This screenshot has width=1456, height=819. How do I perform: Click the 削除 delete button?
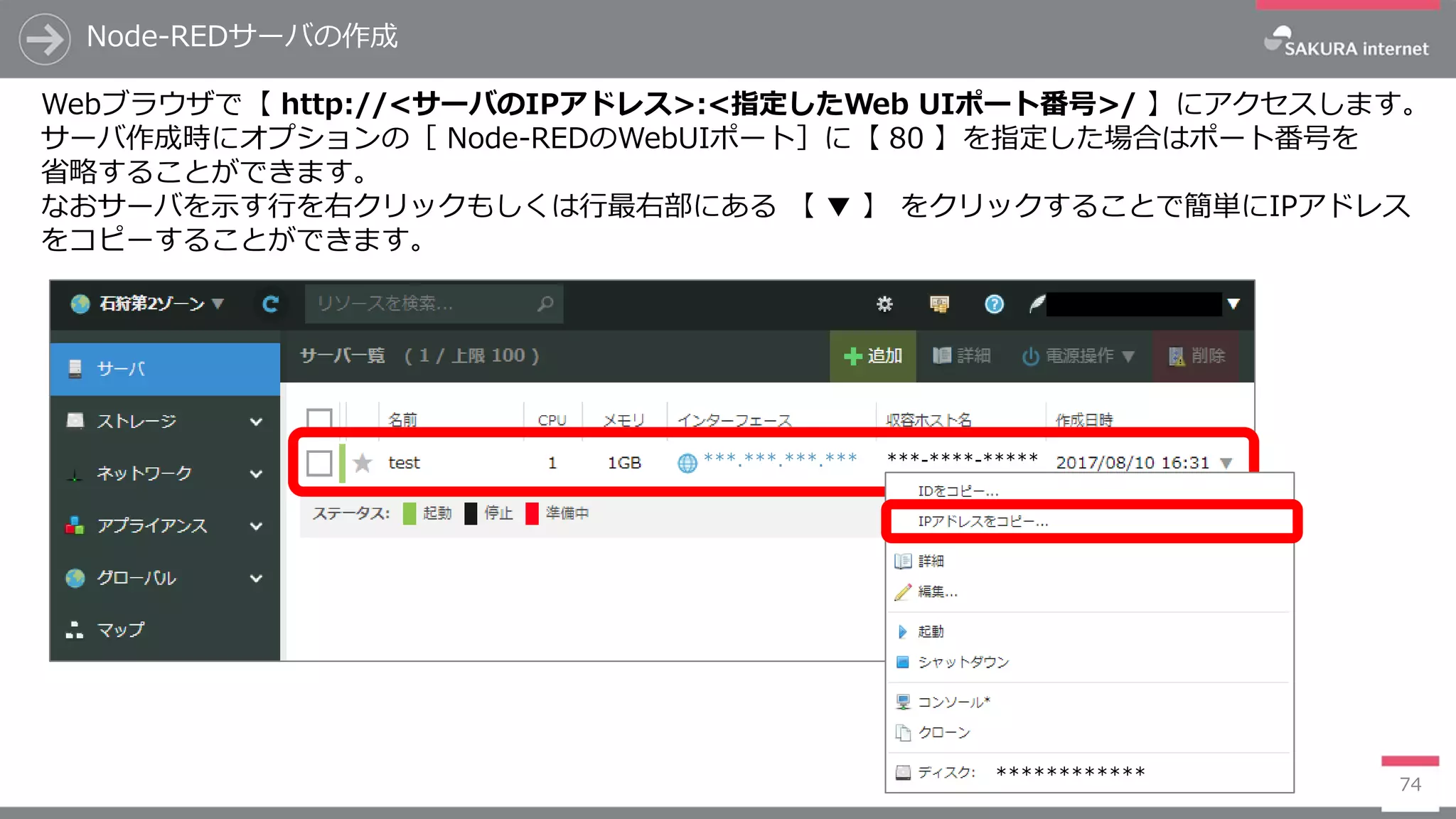pos(1197,356)
